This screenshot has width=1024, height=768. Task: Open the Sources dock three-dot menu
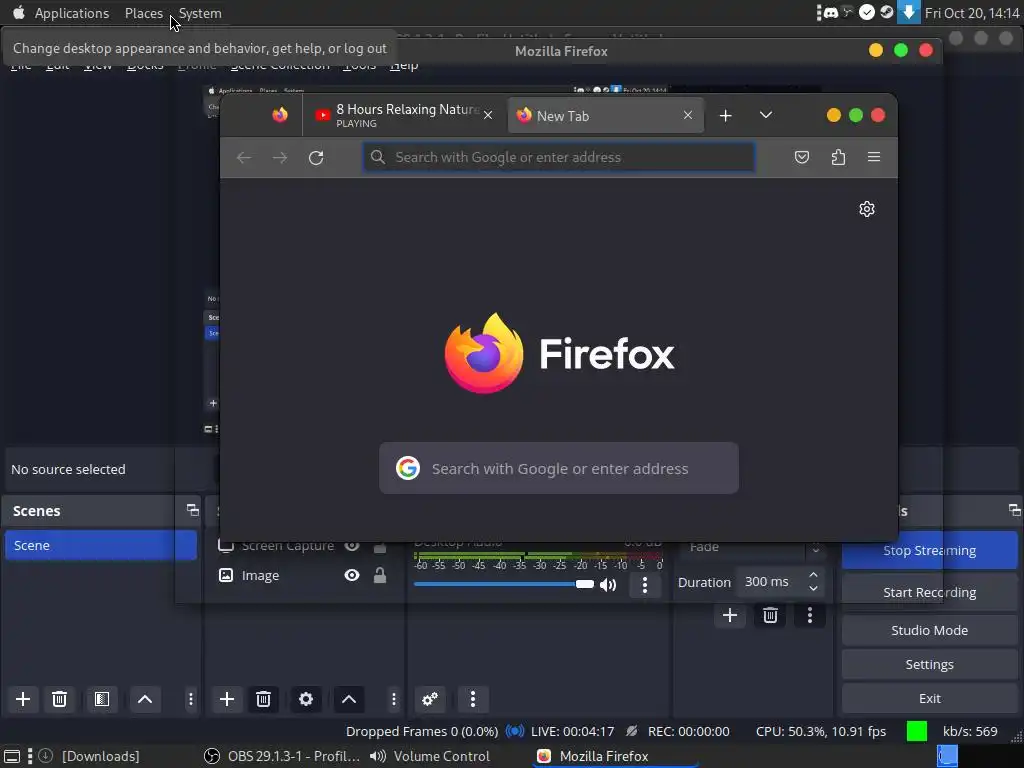coord(394,699)
